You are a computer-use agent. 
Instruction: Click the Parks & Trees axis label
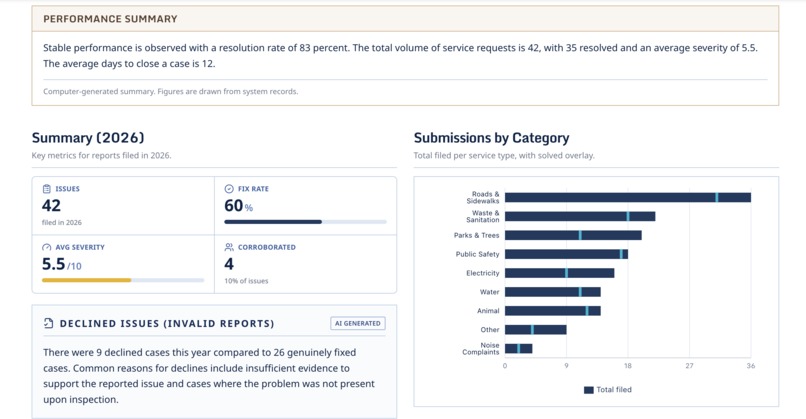[x=477, y=235]
